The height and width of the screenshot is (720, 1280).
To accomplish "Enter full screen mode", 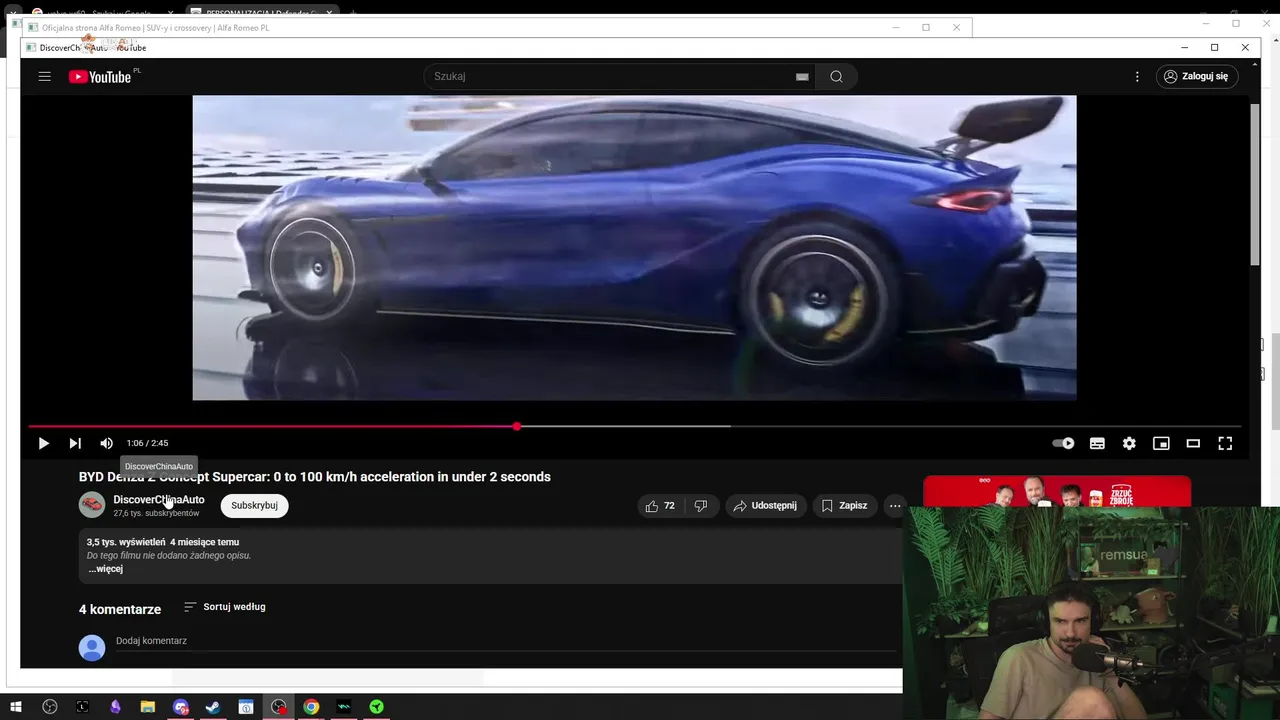I will 1225,443.
